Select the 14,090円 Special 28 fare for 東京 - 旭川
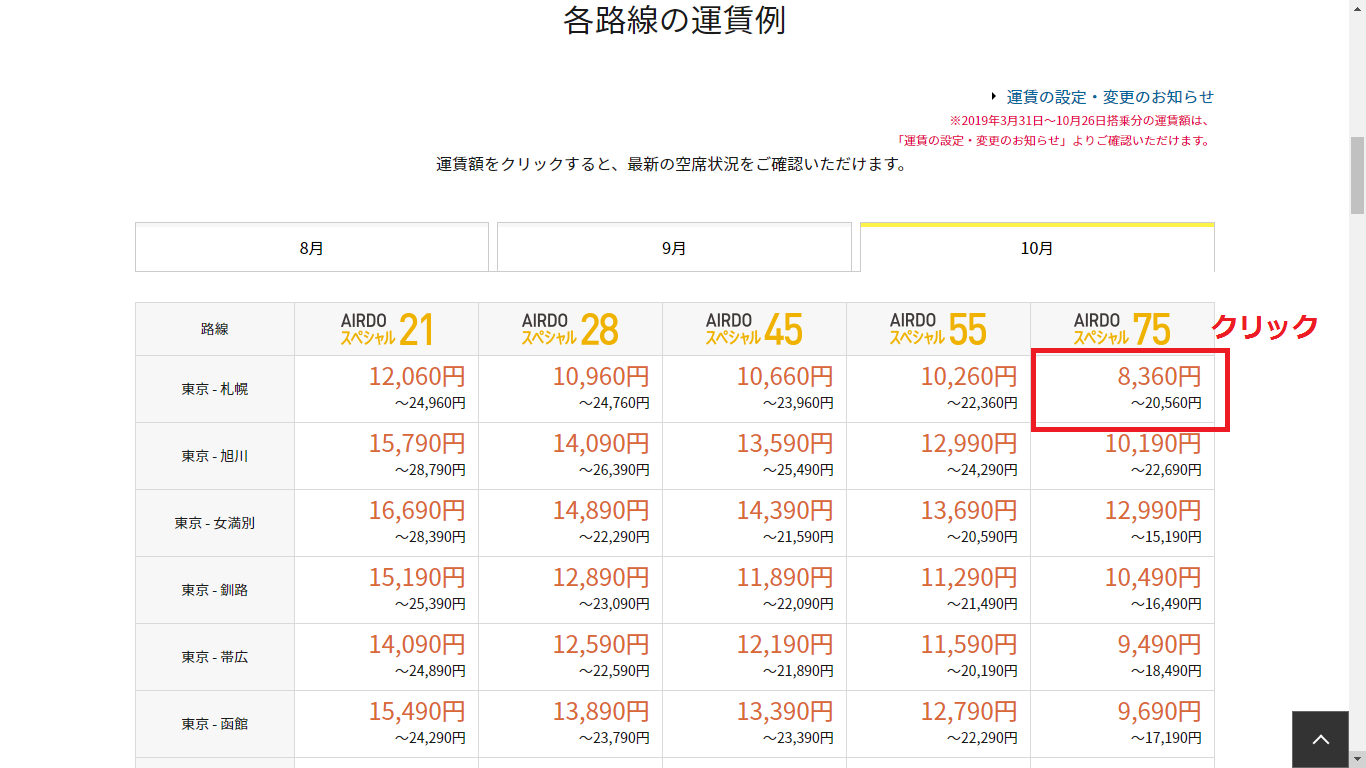The width and height of the screenshot is (1366, 768). [600, 444]
